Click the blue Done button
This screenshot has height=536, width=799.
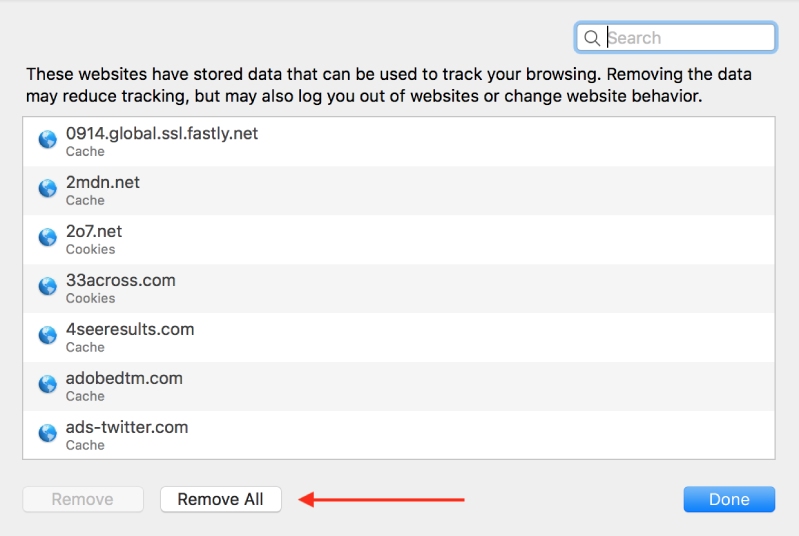click(729, 499)
